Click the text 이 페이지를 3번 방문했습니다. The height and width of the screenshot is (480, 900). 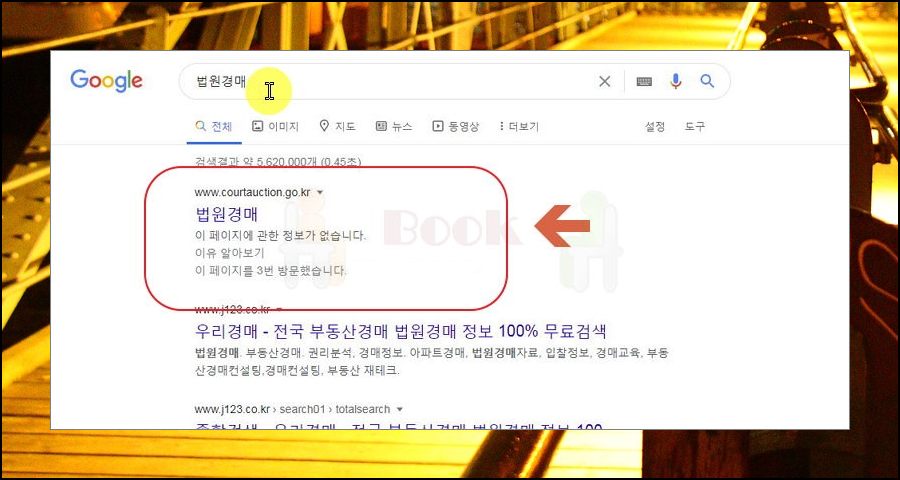(271, 269)
